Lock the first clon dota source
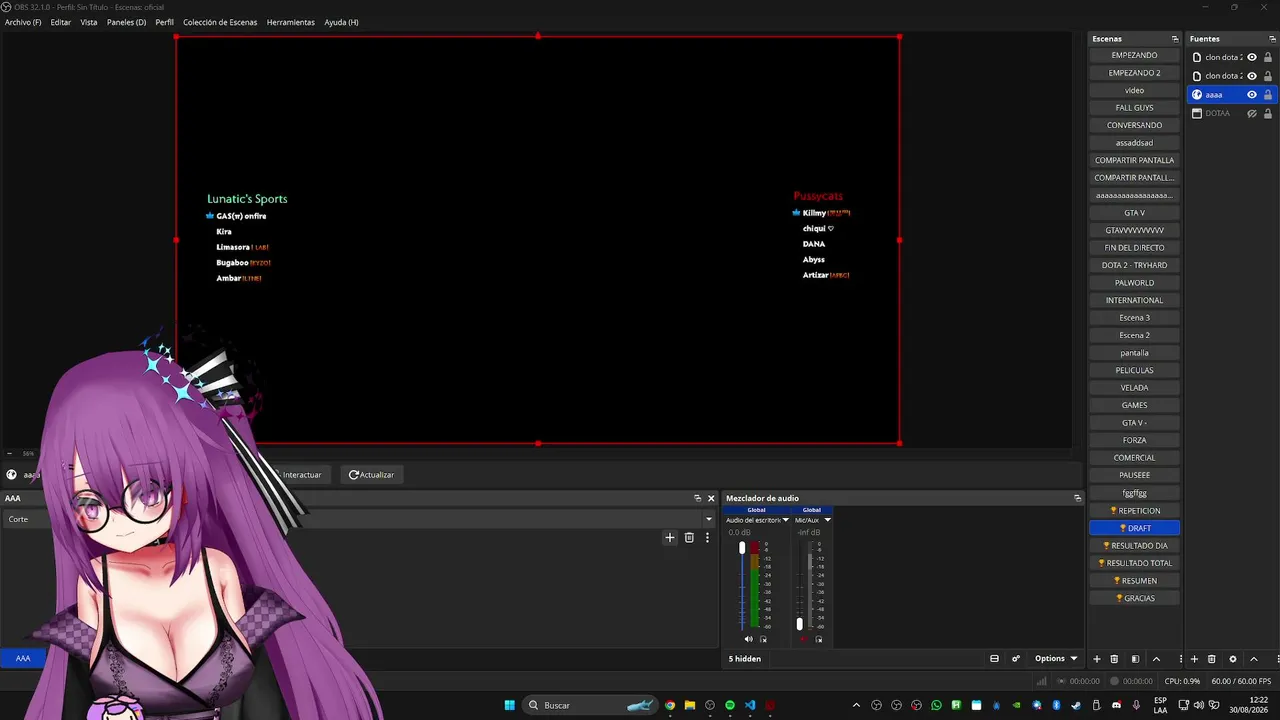This screenshot has width=1280, height=720. point(1268,57)
